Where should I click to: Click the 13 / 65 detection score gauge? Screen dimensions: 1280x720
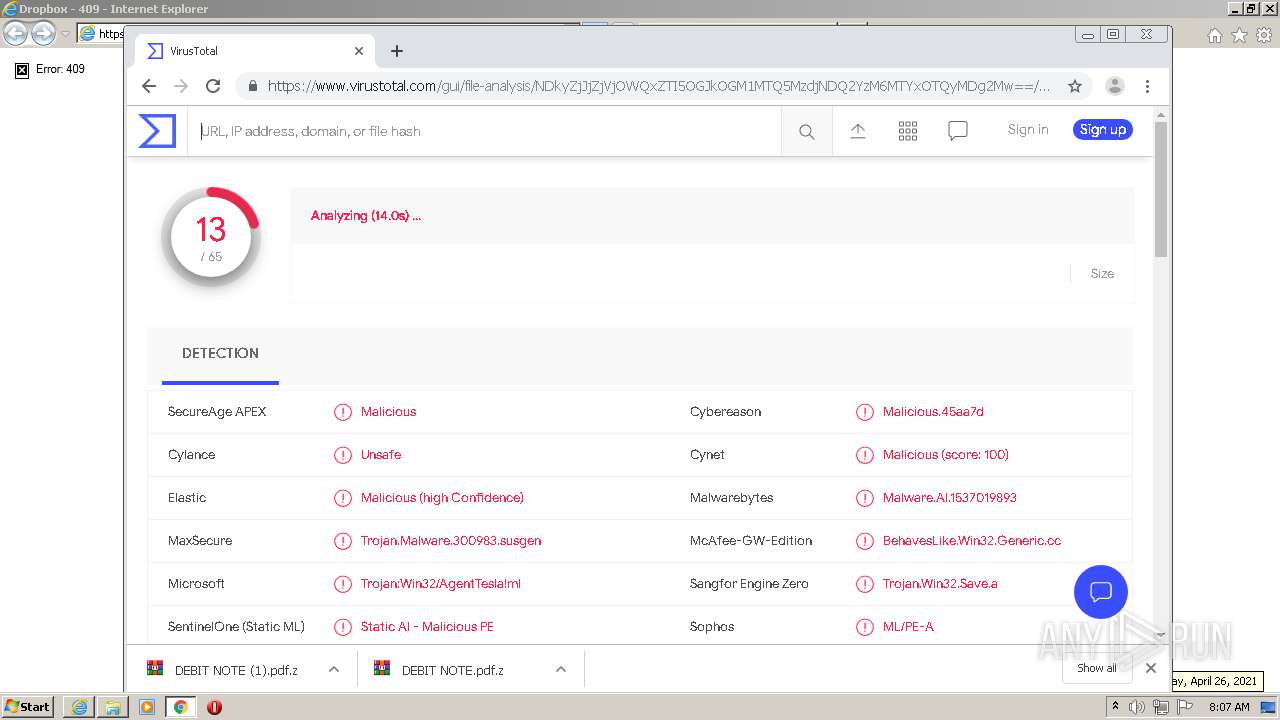[211, 237]
